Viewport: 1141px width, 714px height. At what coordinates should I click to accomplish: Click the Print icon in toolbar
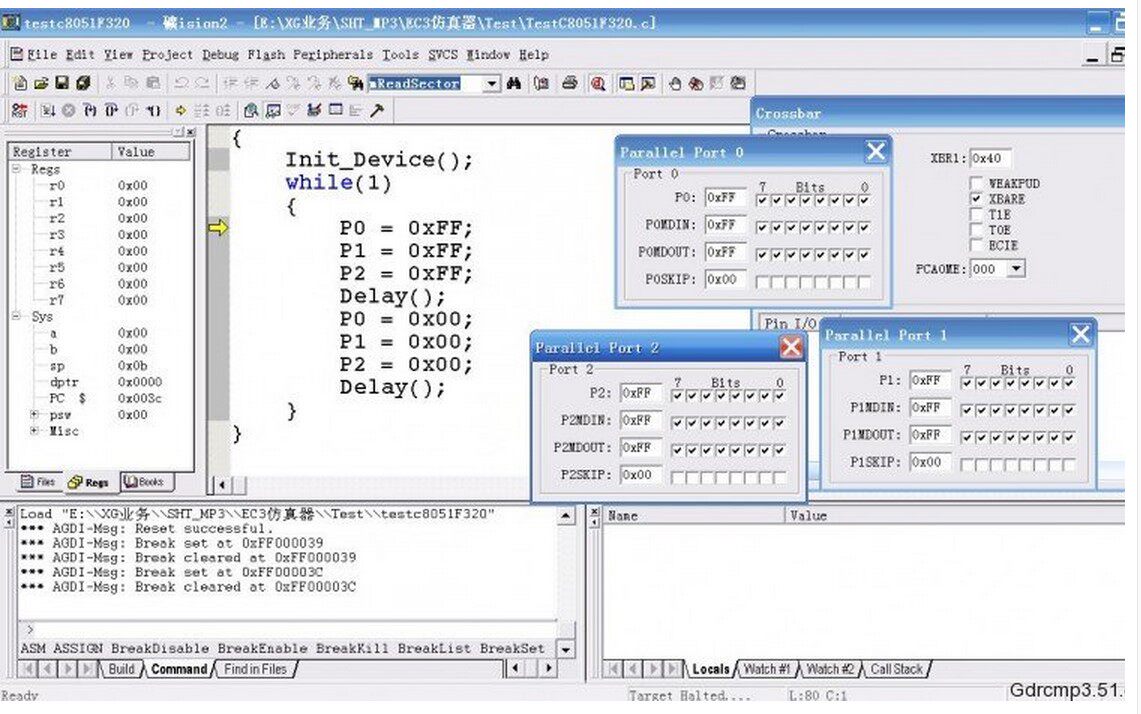click(569, 84)
